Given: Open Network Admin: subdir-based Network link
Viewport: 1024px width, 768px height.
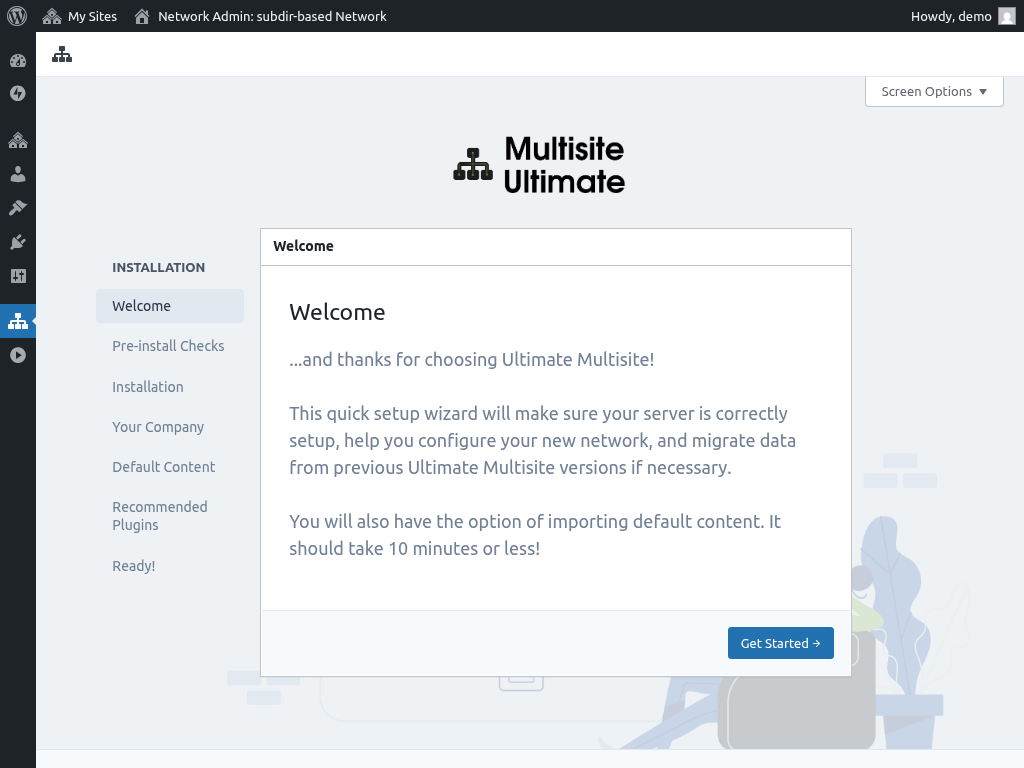Looking at the screenshot, I should pyautogui.click(x=260, y=16).
